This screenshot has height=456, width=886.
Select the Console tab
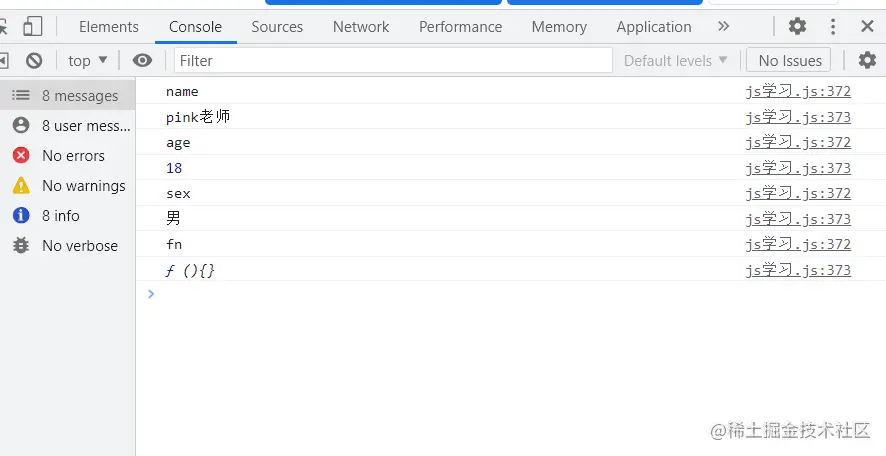(x=196, y=27)
